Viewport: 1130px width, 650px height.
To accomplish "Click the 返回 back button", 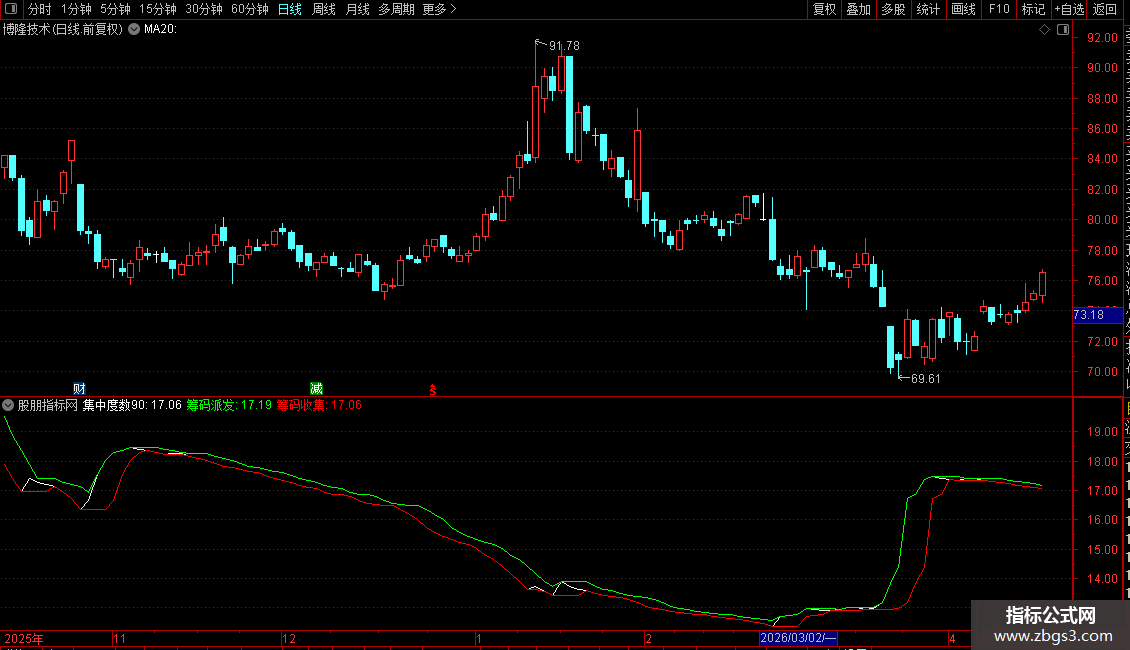I will [1105, 9].
